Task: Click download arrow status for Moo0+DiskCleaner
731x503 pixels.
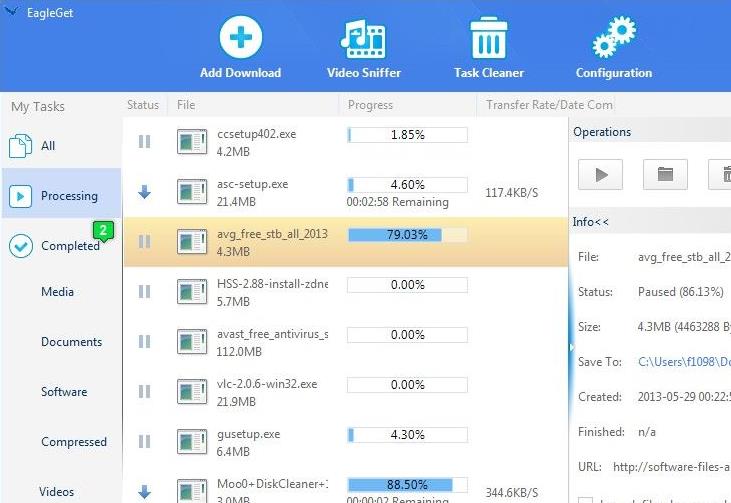Action: click(145, 491)
